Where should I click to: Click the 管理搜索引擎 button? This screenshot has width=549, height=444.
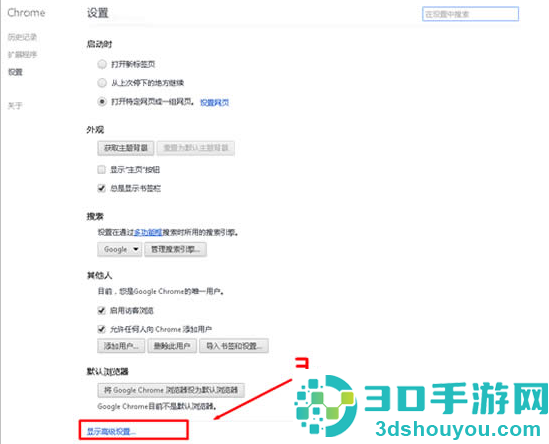click(x=175, y=250)
